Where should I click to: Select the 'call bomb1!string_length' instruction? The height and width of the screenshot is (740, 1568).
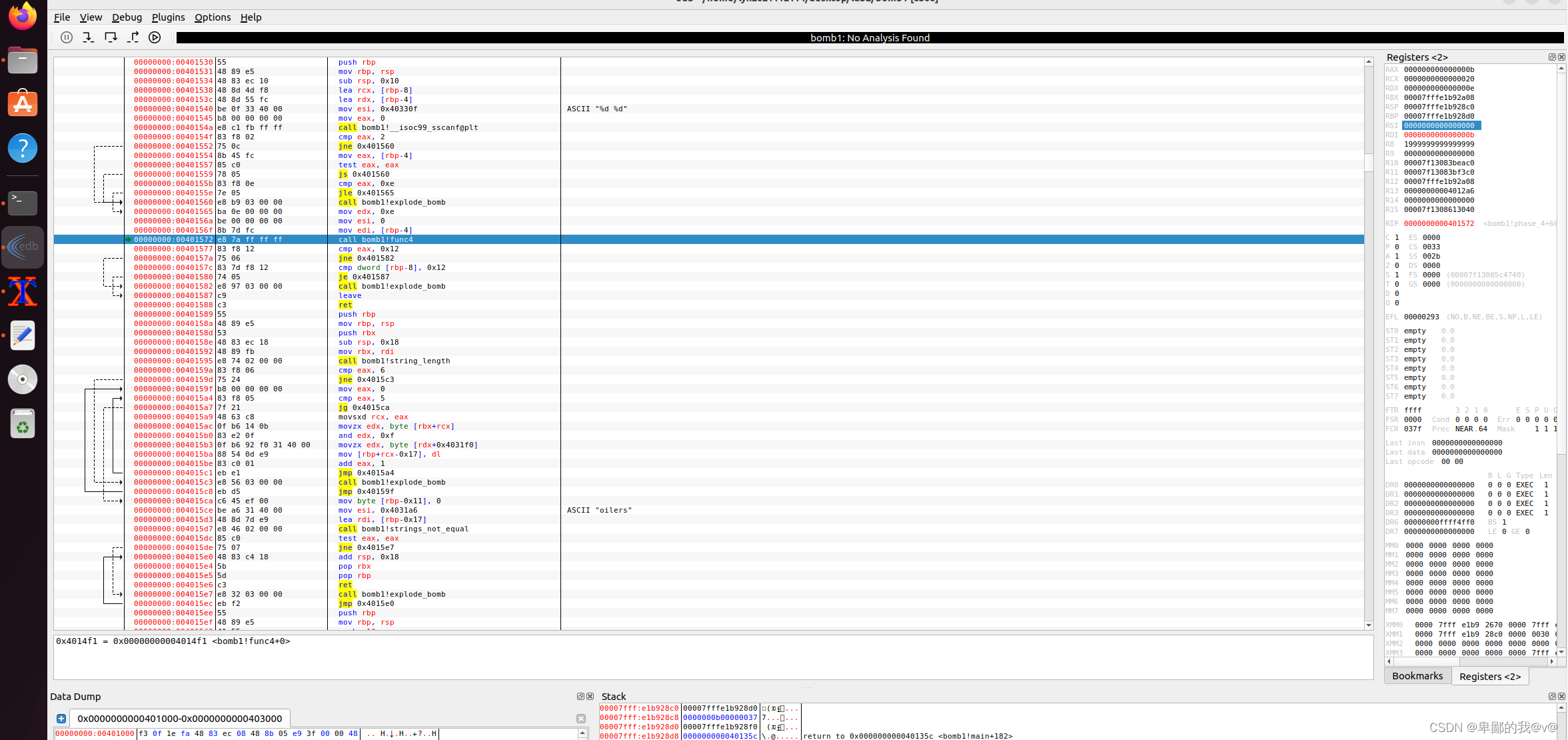pyautogui.click(x=394, y=361)
